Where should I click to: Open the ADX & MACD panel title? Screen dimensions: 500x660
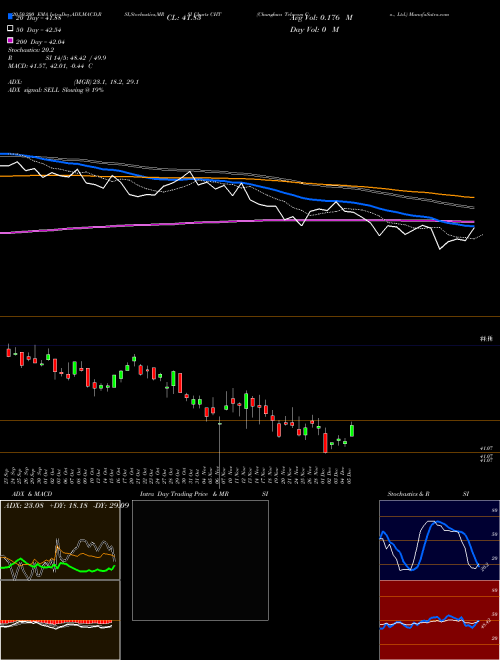pos(32,494)
